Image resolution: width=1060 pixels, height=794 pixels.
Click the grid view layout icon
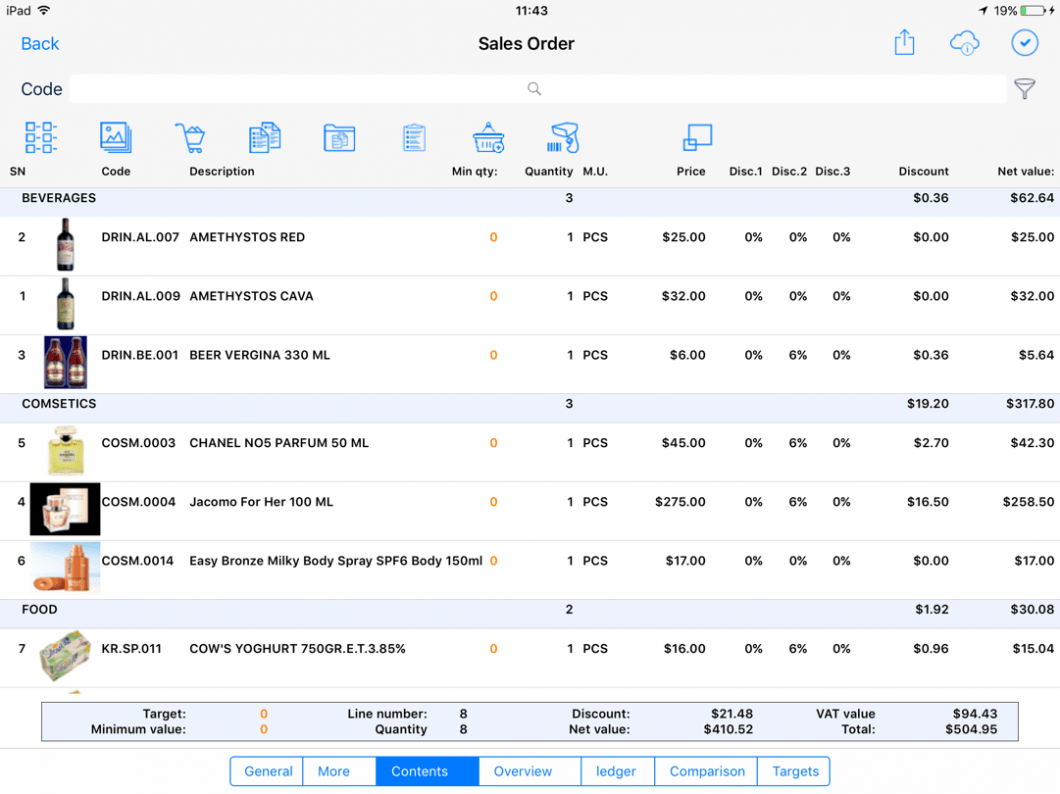(41, 138)
